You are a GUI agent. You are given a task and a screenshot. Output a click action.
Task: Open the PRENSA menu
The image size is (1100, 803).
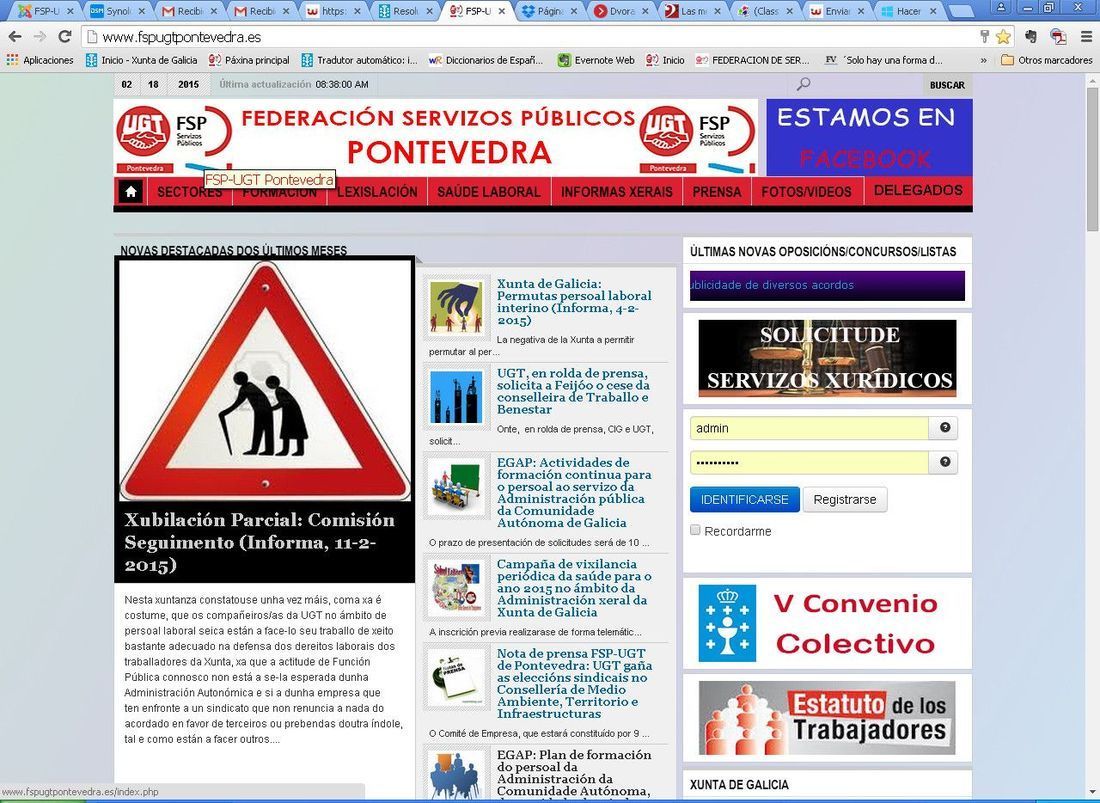[x=717, y=191]
